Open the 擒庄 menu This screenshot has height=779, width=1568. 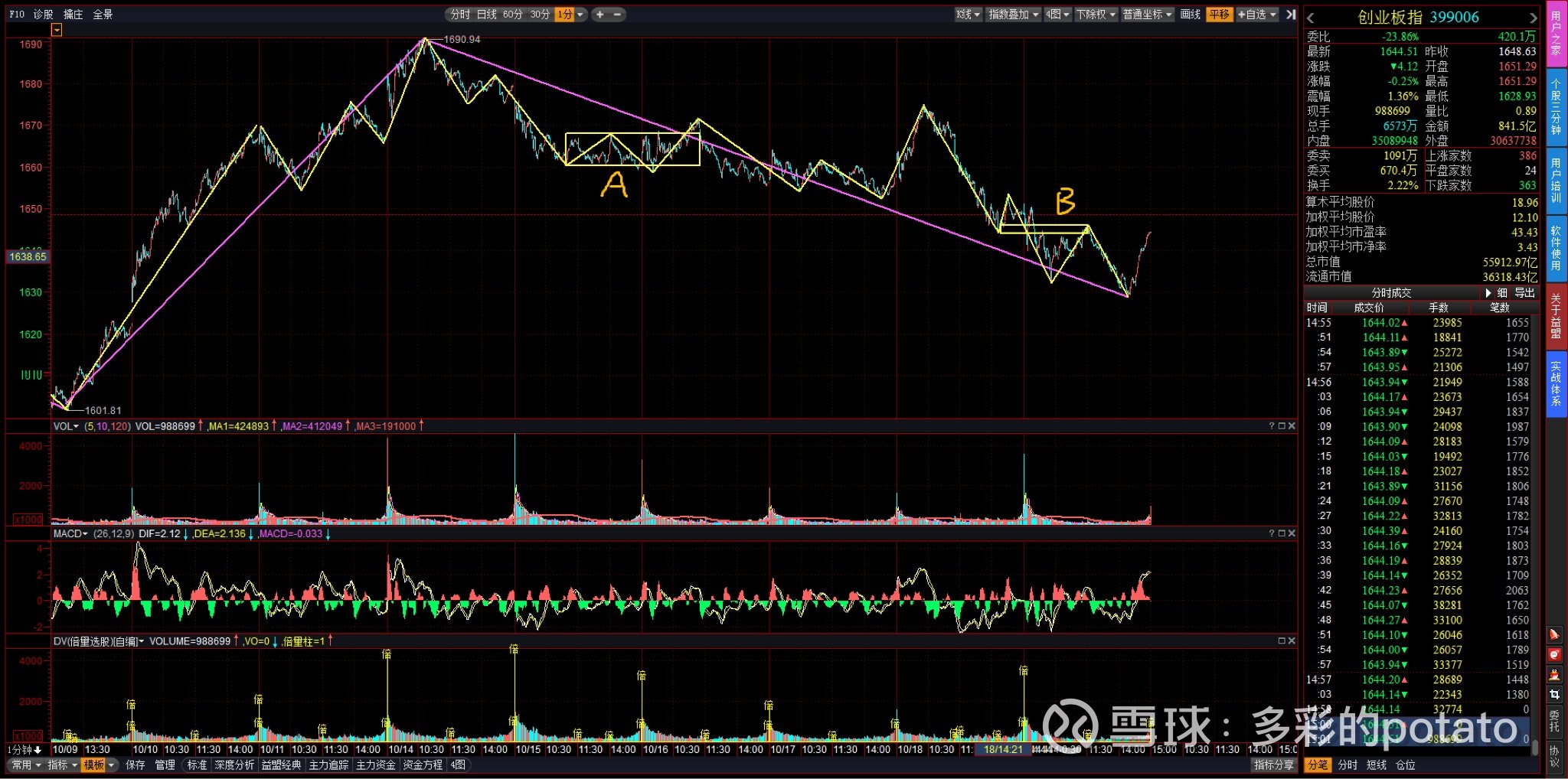(x=73, y=15)
